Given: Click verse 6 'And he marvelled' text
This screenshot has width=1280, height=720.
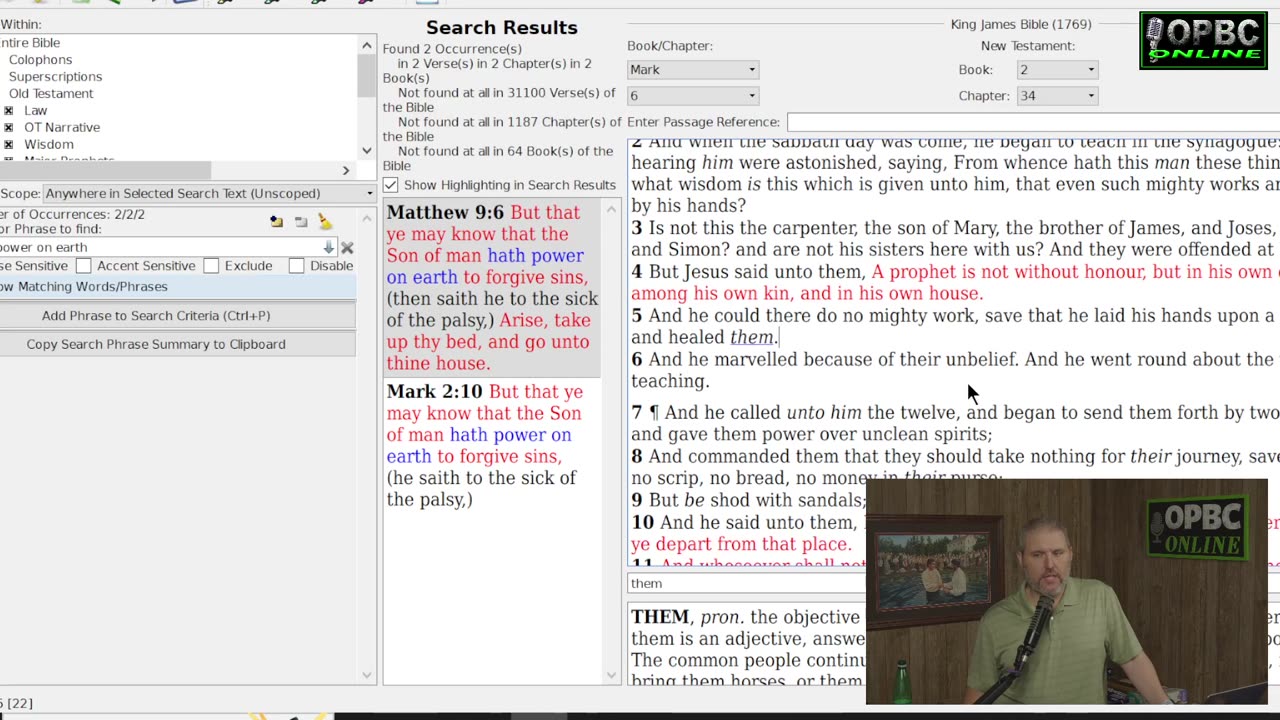Looking at the screenshot, I should [x=723, y=359].
